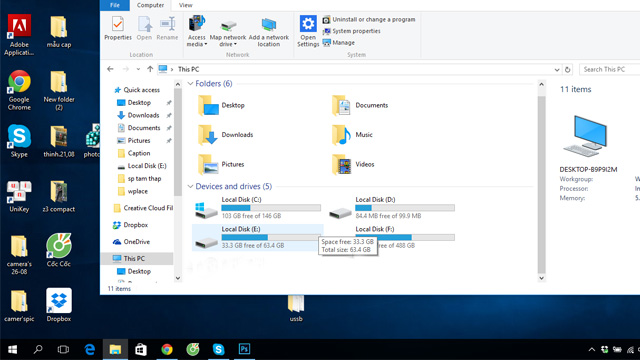Select ussb folder on desktop

296,309
